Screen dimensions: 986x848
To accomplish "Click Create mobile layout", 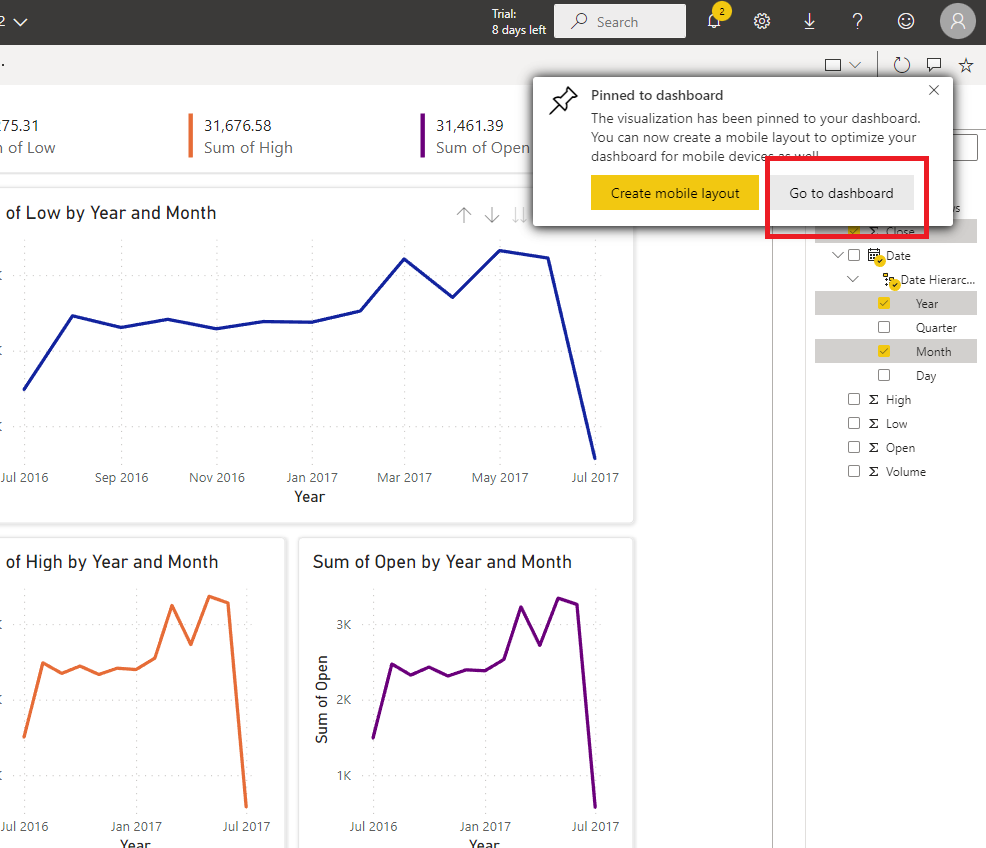I will pyautogui.click(x=675, y=193).
